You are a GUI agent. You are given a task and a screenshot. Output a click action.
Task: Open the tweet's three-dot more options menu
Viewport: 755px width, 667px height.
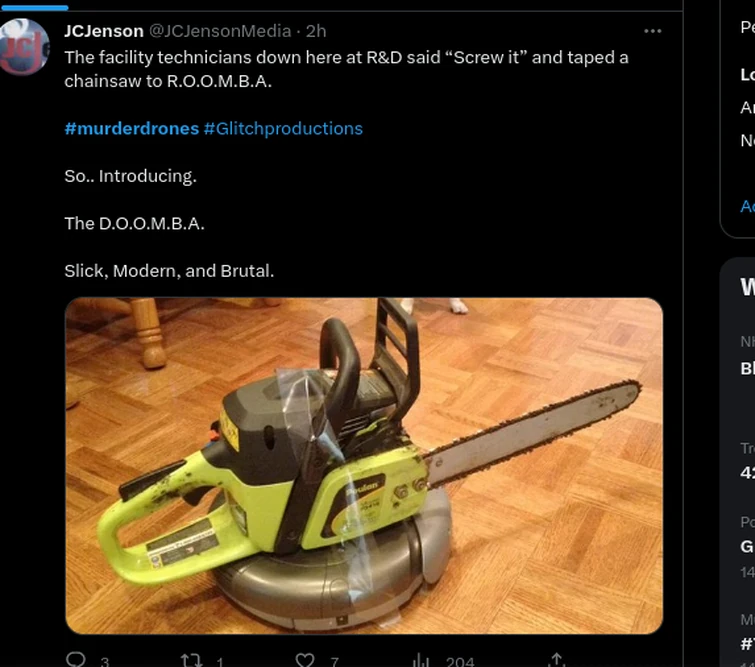click(652, 31)
